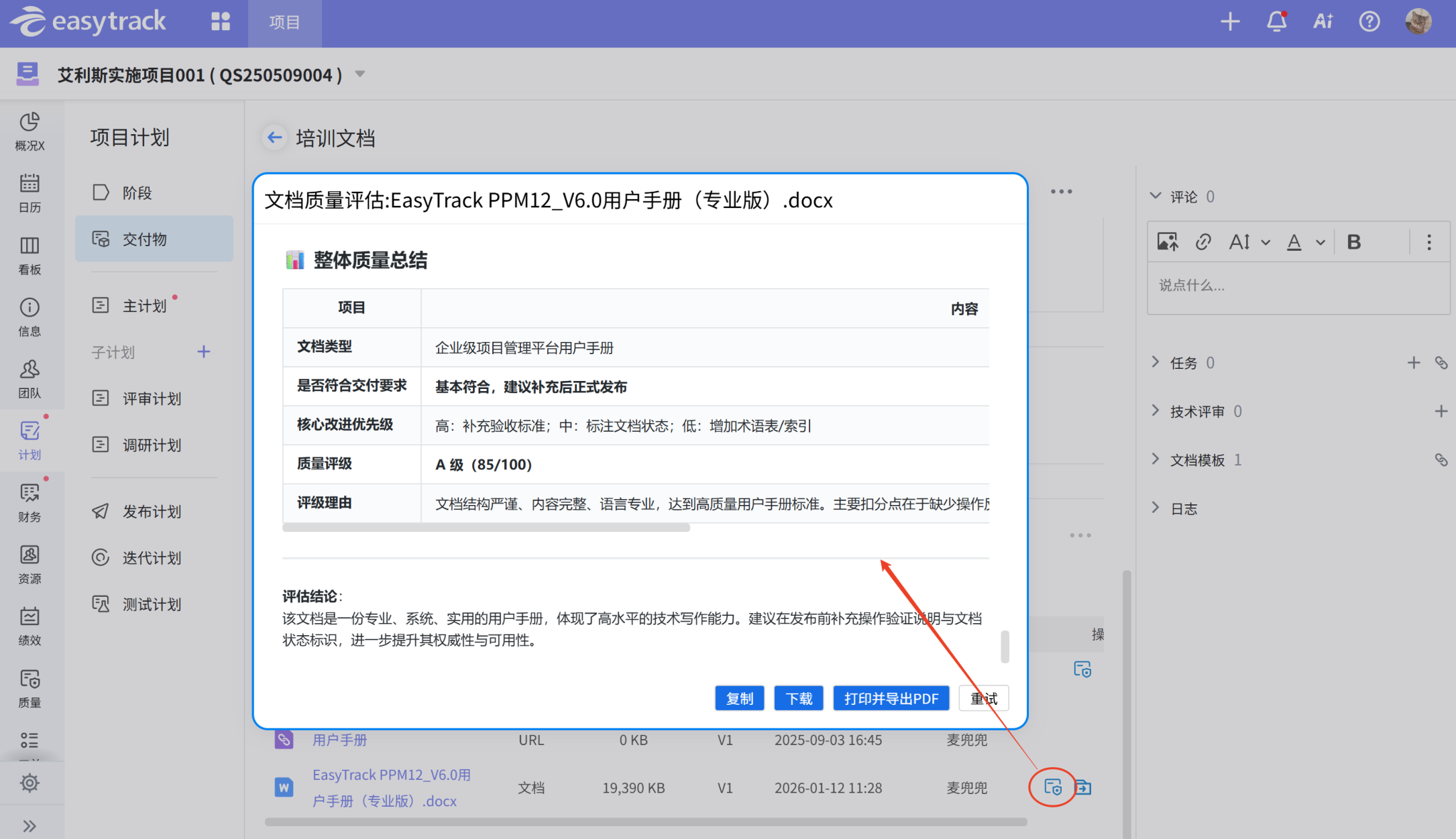The height and width of the screenshot is (839, 1456).
Task: Click the document quality evaluation icon
Action: click(x=1052, y=787)
